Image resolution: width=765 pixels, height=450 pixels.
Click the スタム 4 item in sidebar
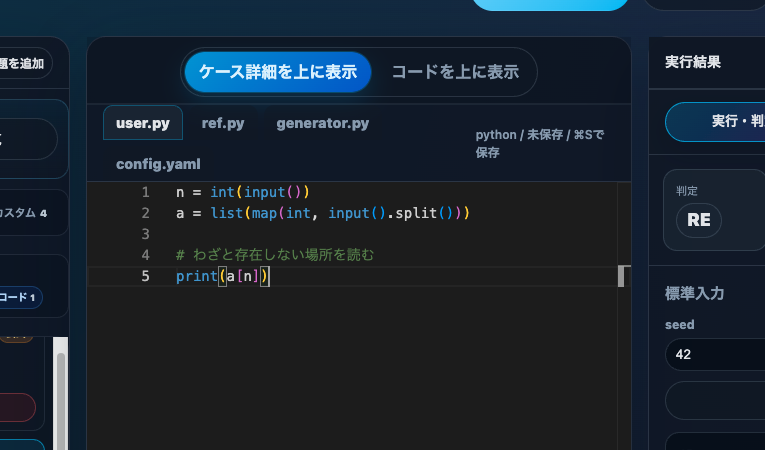click(23, 213)
